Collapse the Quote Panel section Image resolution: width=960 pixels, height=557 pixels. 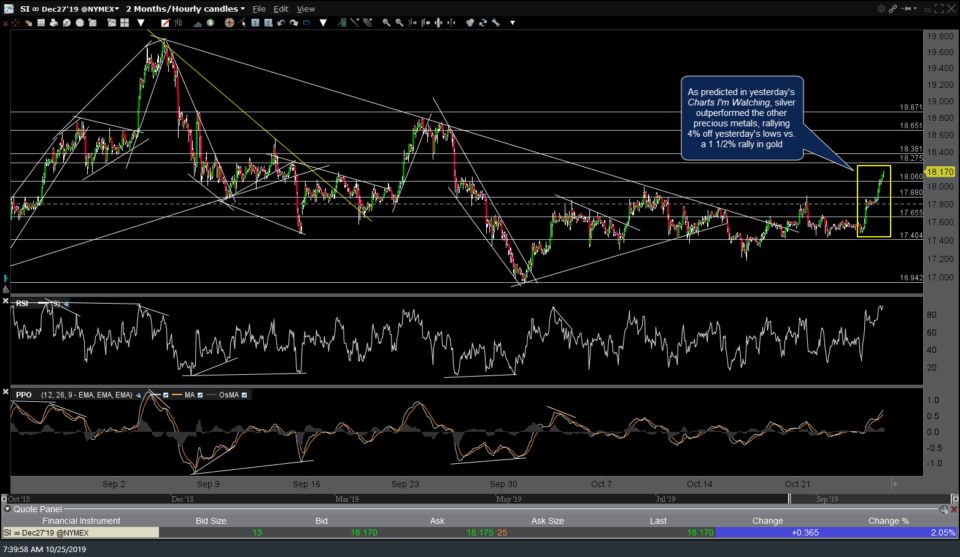point(6,508)
